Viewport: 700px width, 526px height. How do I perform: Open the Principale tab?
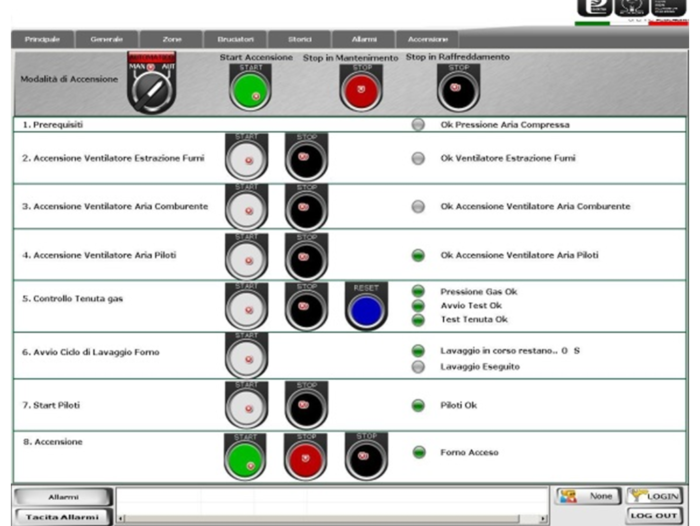point(41,39)
